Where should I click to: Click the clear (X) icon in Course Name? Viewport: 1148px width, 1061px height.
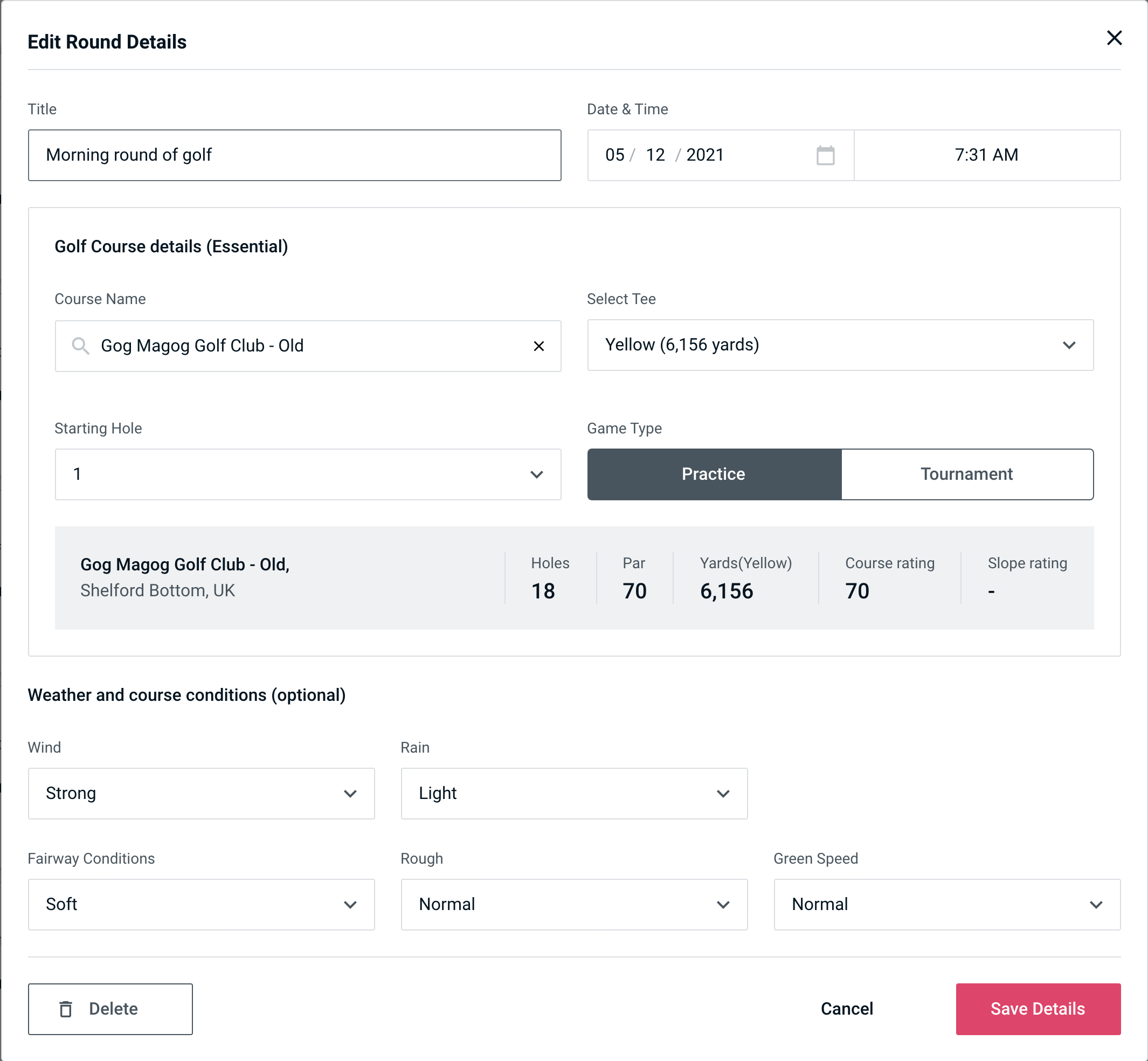[539, 345]
